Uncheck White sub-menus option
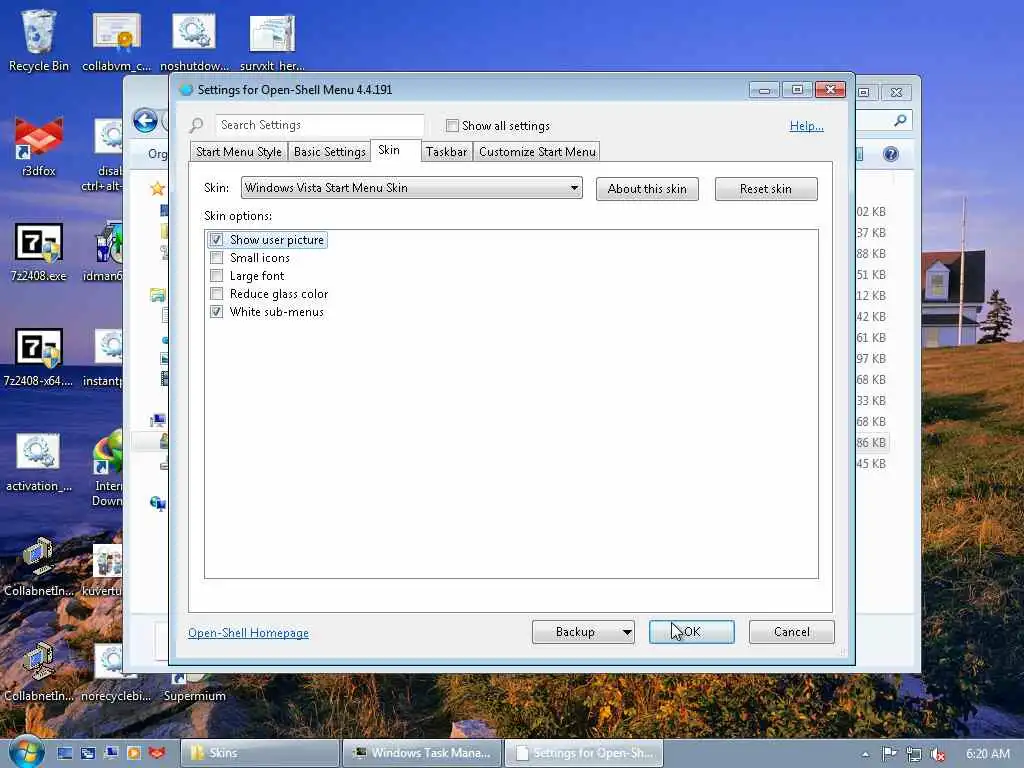 pos(216,312)
